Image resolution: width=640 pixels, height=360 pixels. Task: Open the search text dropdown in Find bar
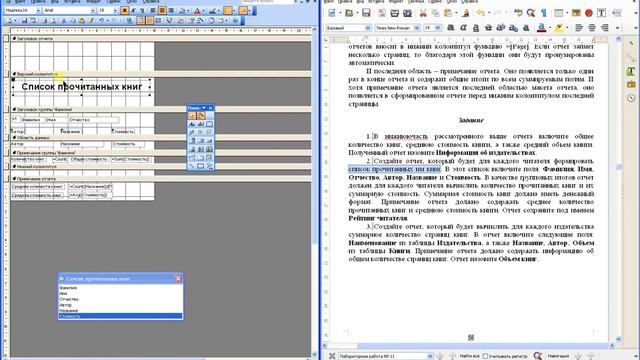pos(429,356)
